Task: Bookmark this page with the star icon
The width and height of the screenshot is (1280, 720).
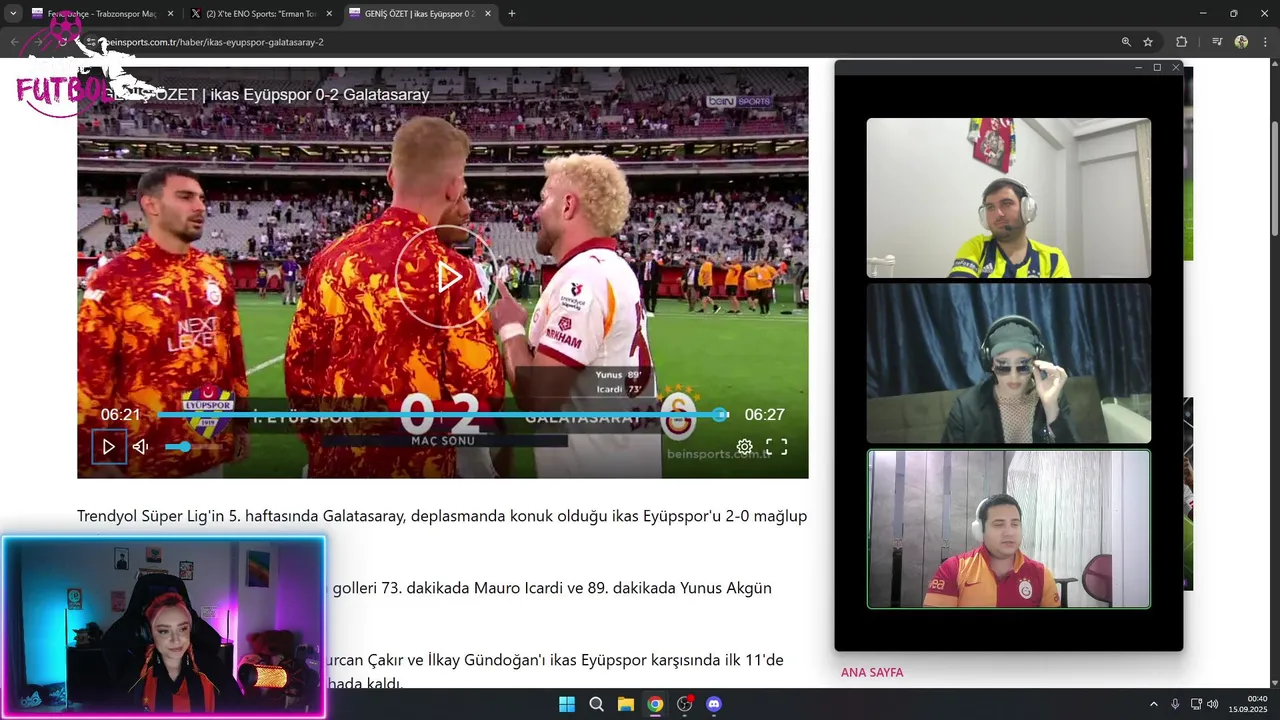Action: tap(1148, 42)
